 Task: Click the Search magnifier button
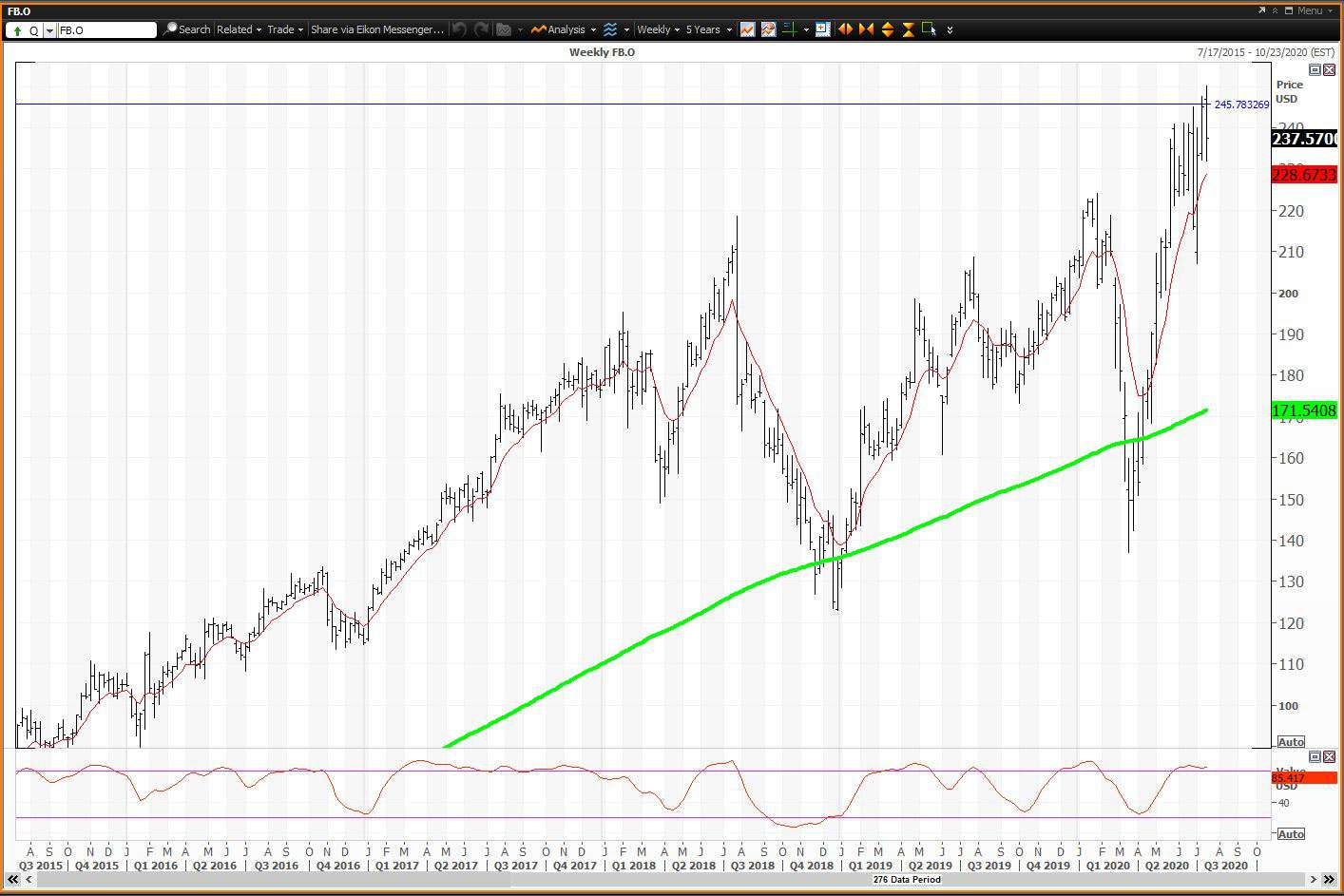point(186,29)
